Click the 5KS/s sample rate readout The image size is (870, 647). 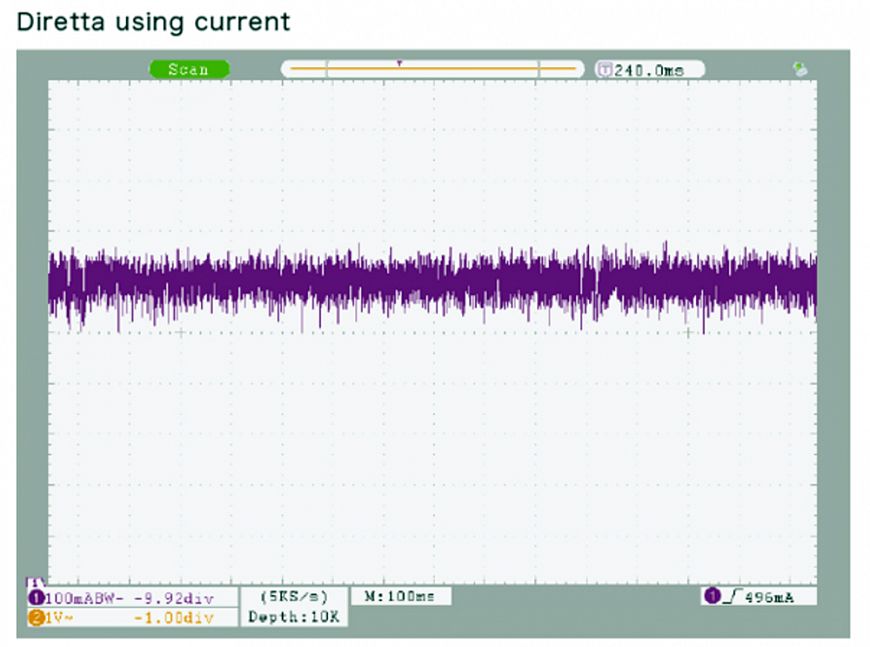coord(294,596)
